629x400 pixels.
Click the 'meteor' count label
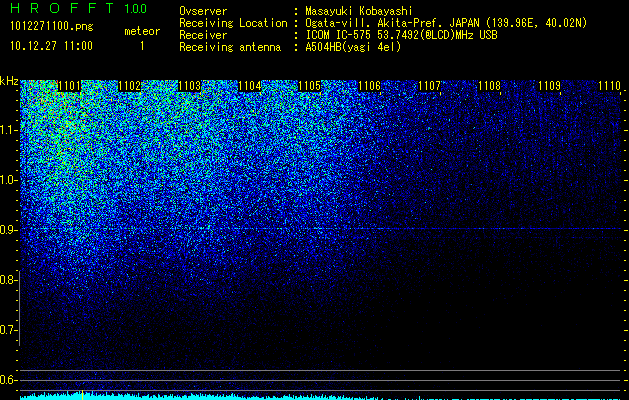[142, 31]
